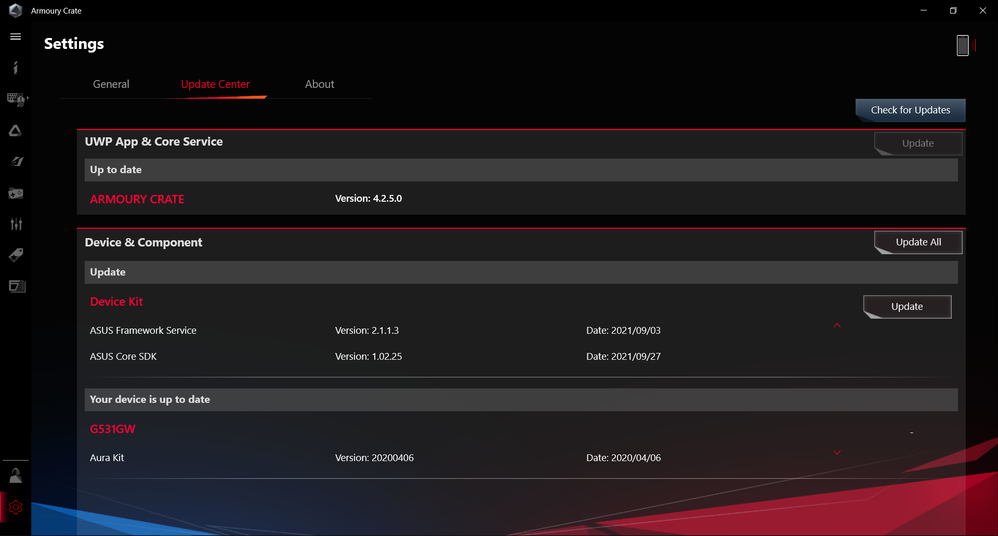
Task: Click the Device Kit heading
Action: click(116, 302)
